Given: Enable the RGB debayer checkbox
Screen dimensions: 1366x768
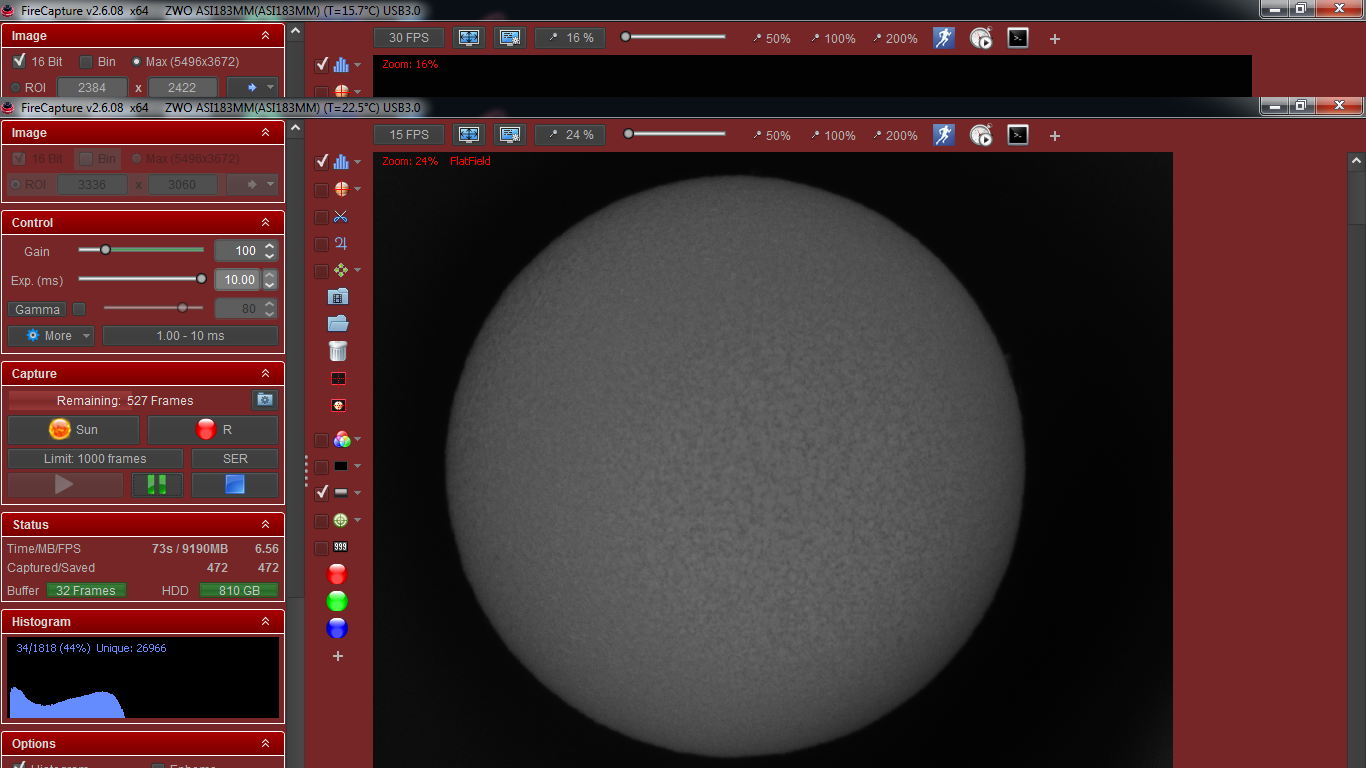Looking at the screenshot, I should point(322,440).
